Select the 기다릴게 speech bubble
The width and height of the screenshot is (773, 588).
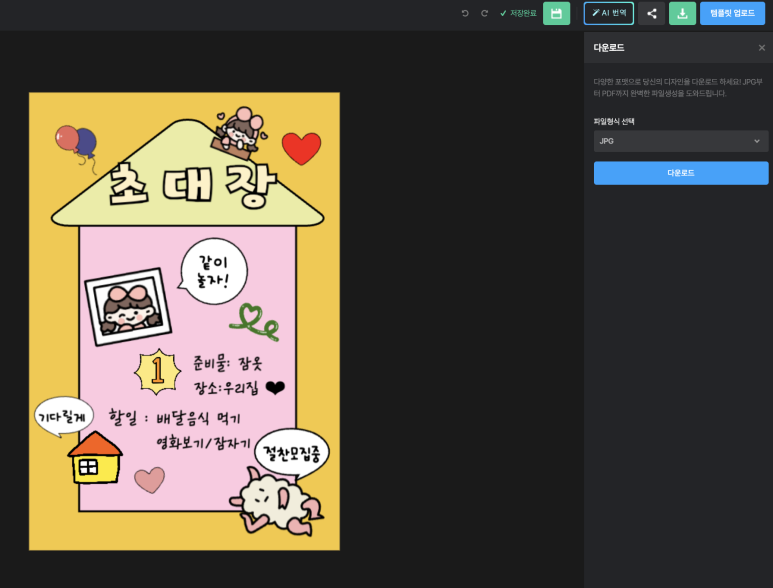pyautogui.click(x=63, y=417)
